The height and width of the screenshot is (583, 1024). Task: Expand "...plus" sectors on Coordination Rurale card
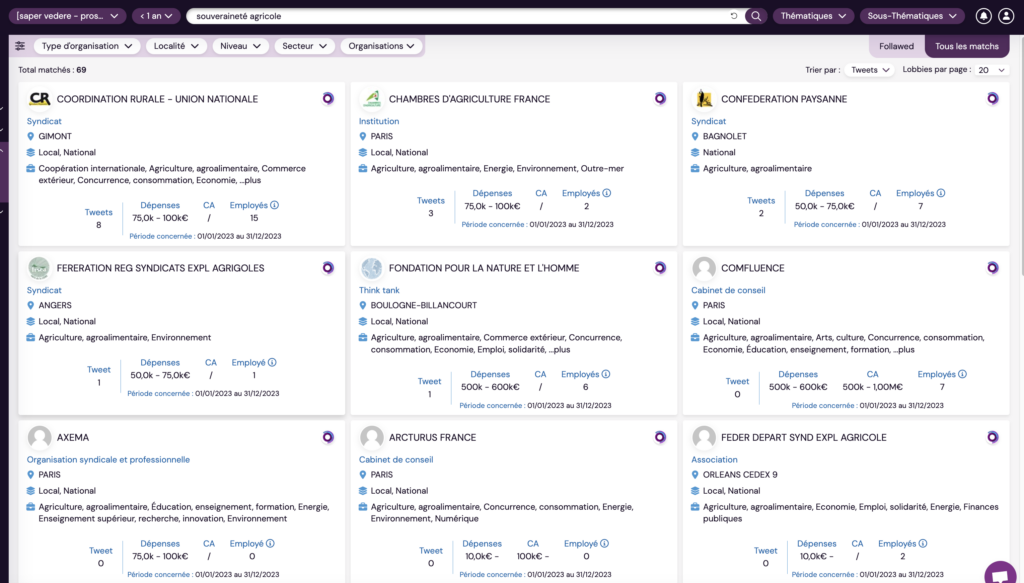252,180
